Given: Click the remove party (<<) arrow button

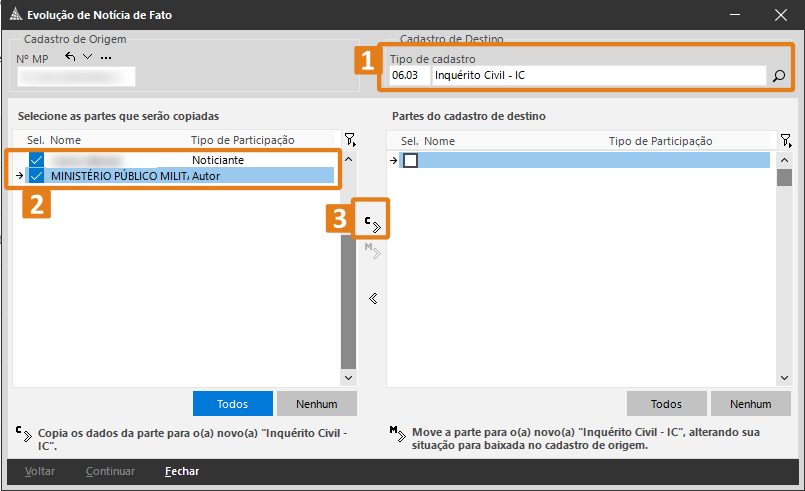Looking at the screenshot, I should (x=373, y=298).
